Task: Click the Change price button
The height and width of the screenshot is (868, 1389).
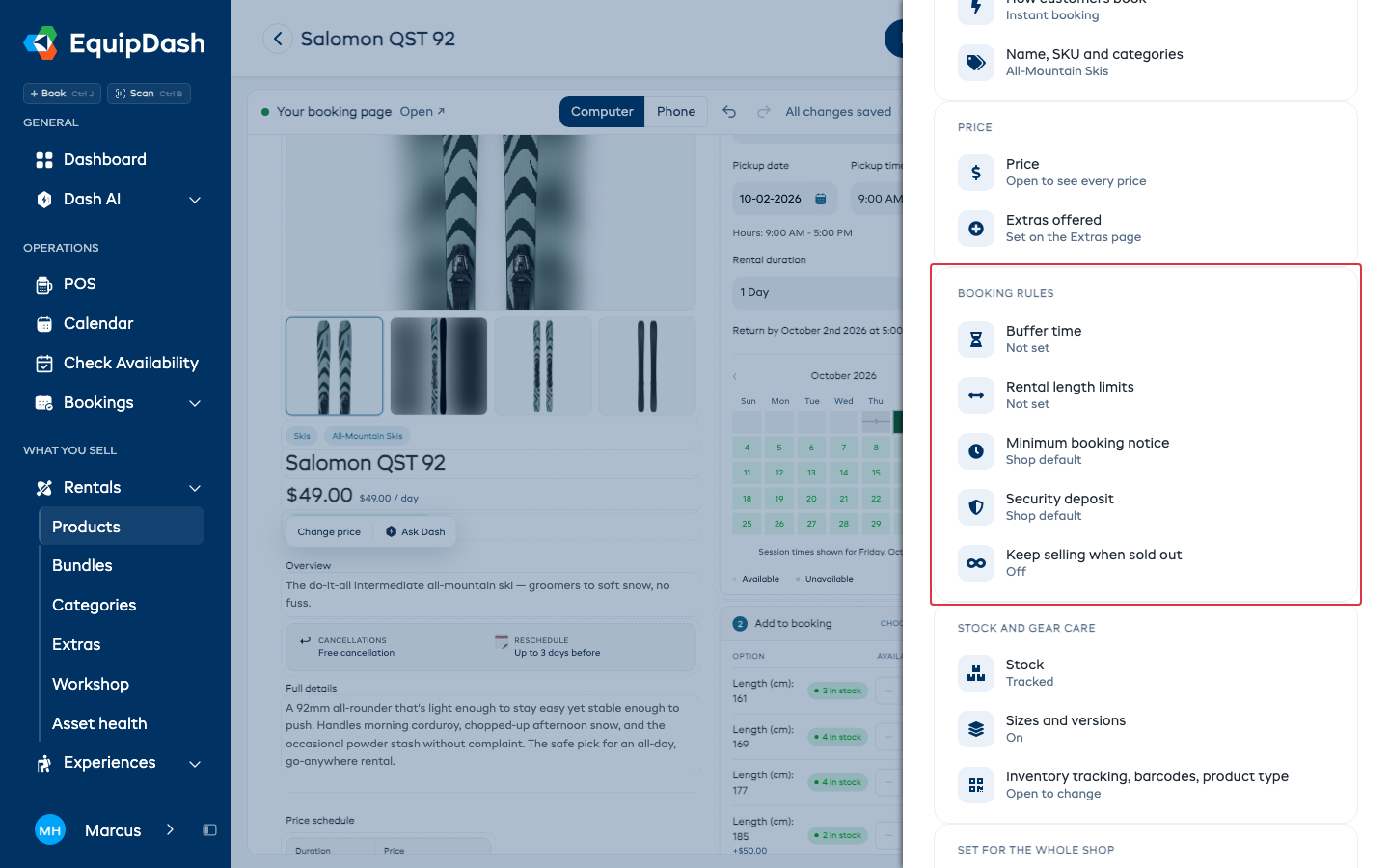Action: coord(329,531)
